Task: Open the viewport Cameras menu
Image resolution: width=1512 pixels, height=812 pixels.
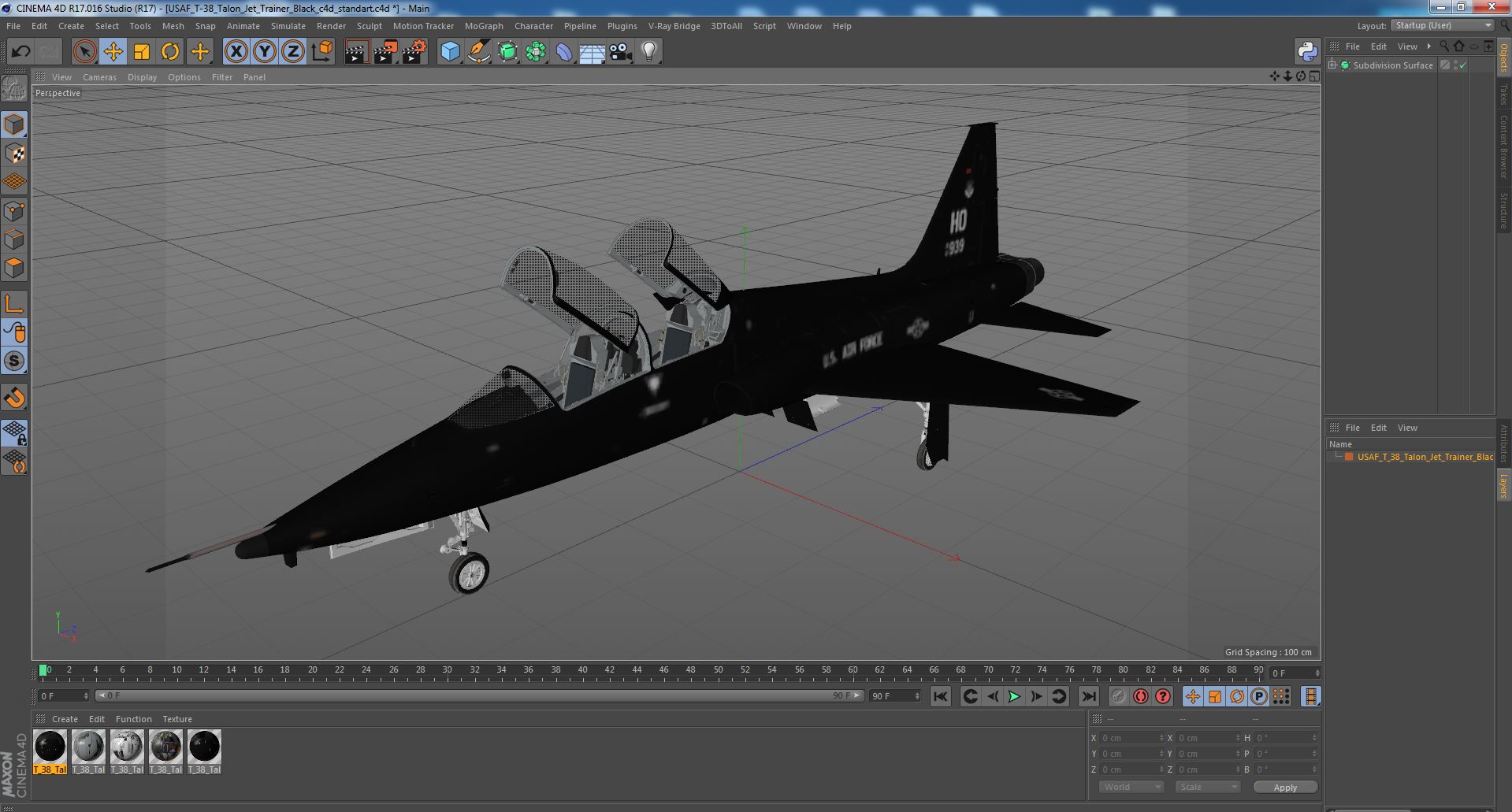Action: tap(99, 77)
